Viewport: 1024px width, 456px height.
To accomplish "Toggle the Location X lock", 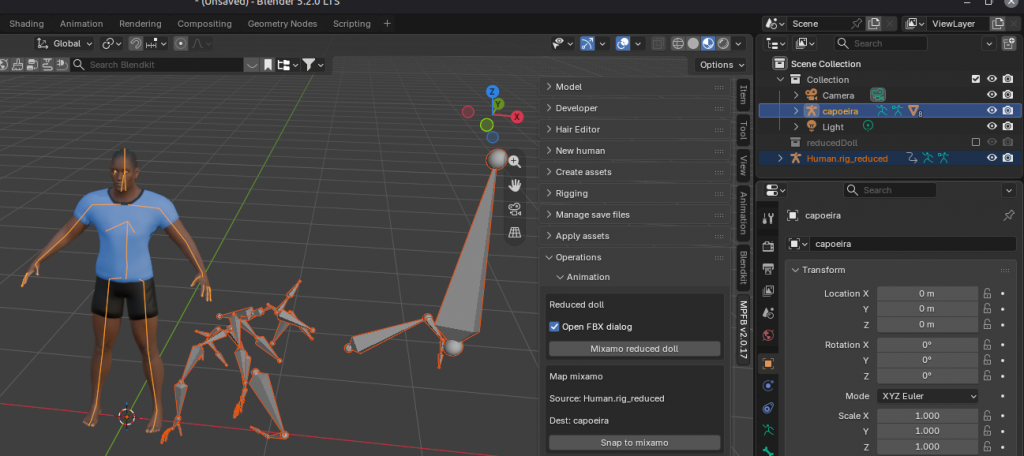I will pyautogui.click(x=987, y=293).
